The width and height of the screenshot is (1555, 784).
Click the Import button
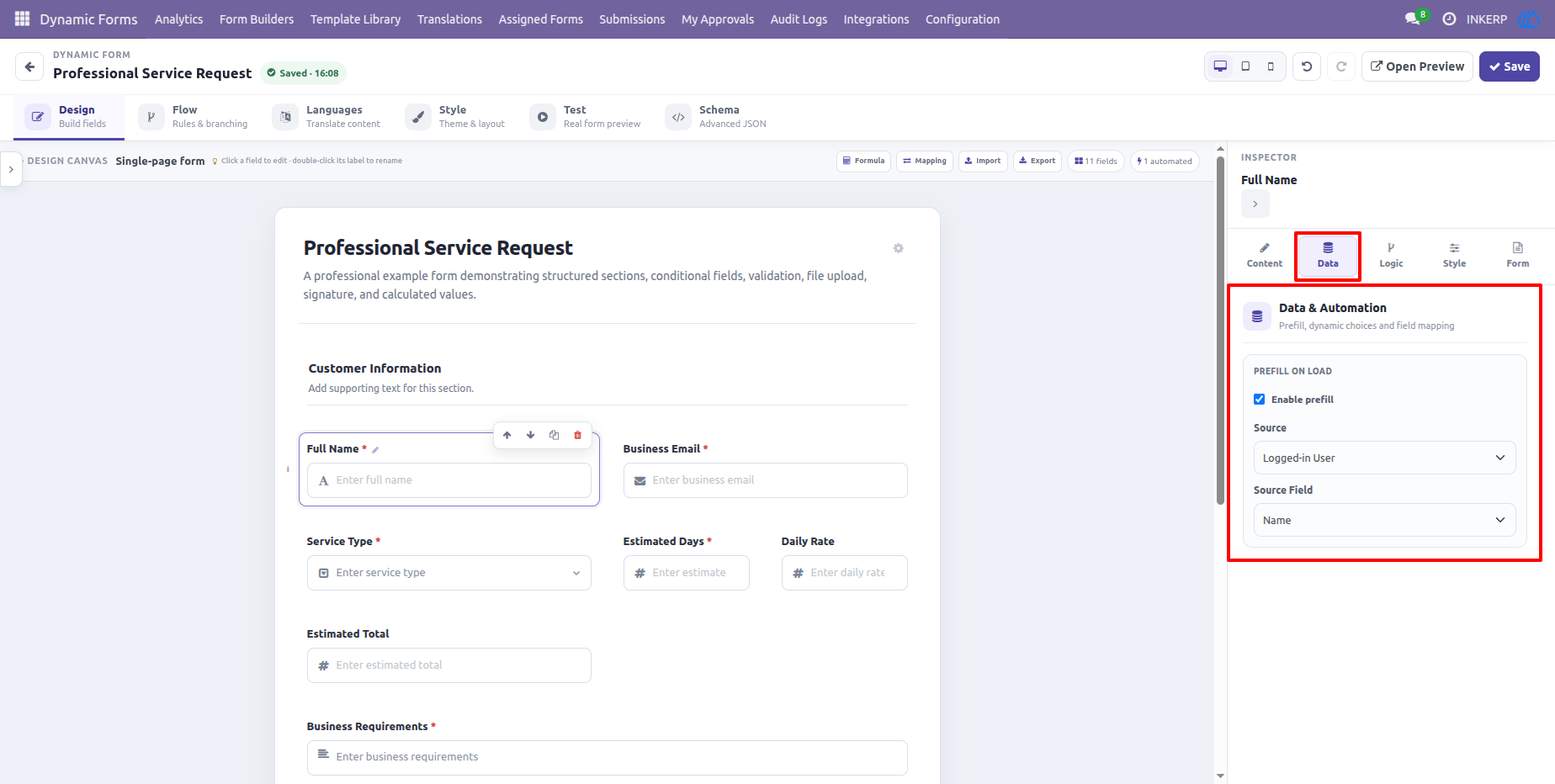(x=983, y=161)
